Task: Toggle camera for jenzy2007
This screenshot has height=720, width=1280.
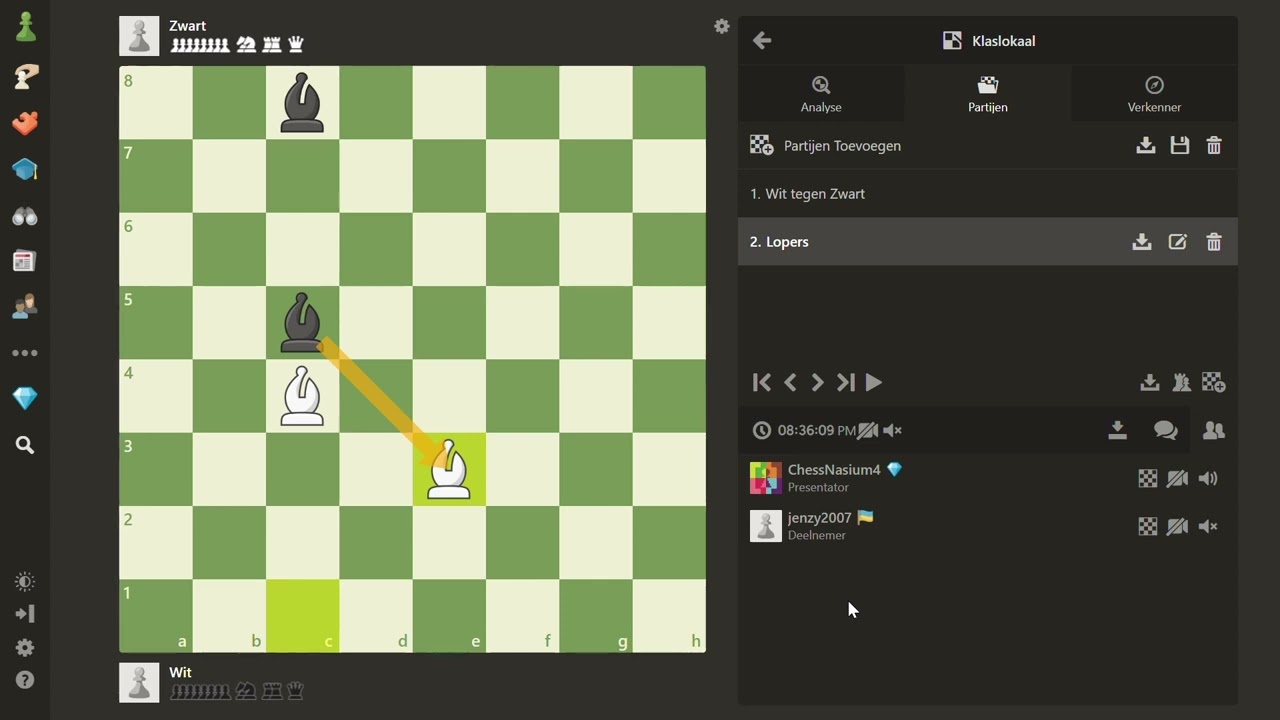Action: (x=1178, y=527)
